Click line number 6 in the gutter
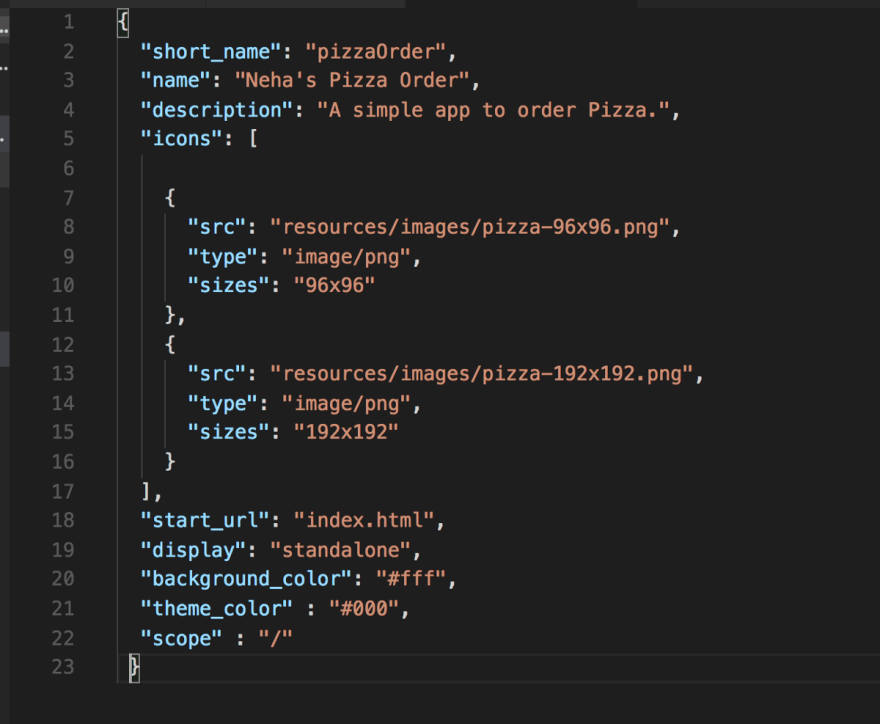The width and height of the screenshot is (880, 724). pos(68,169)
